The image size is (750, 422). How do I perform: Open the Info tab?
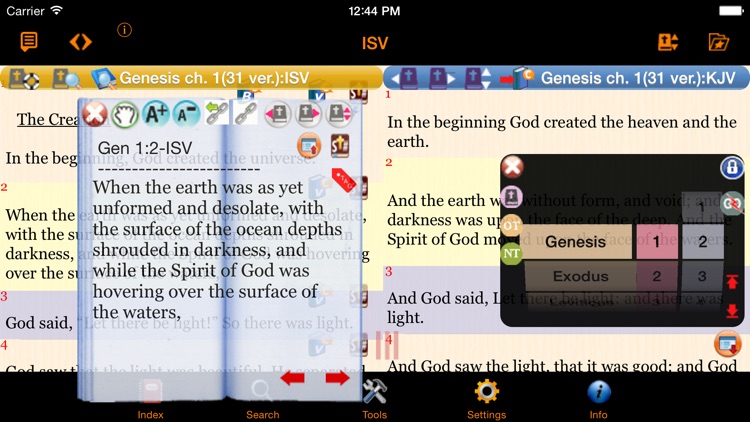pos(598,398)
